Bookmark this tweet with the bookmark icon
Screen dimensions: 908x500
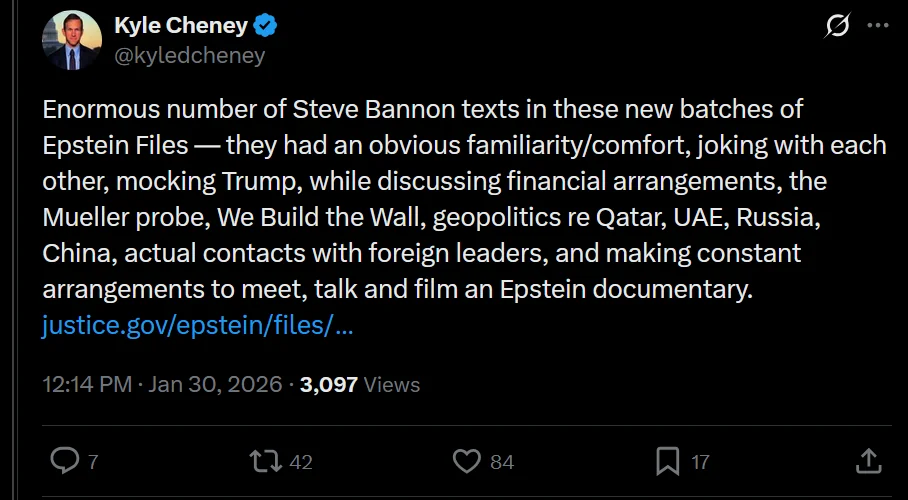pyautogui.click(x=667, y=461)
